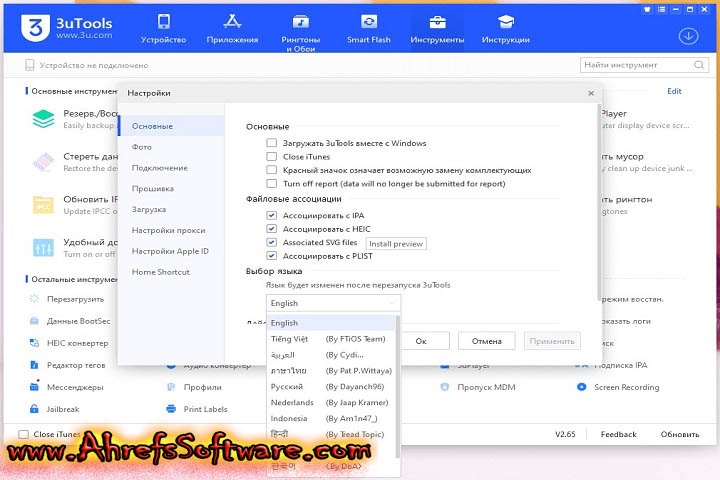Toggle Turn off report checkbox

272,184
